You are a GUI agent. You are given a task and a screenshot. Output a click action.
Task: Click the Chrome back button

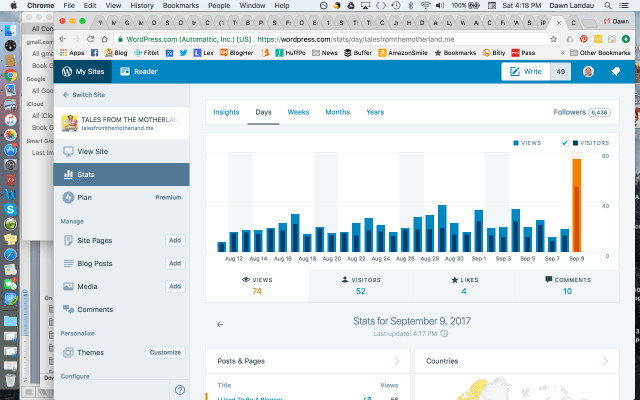point(62,39)
